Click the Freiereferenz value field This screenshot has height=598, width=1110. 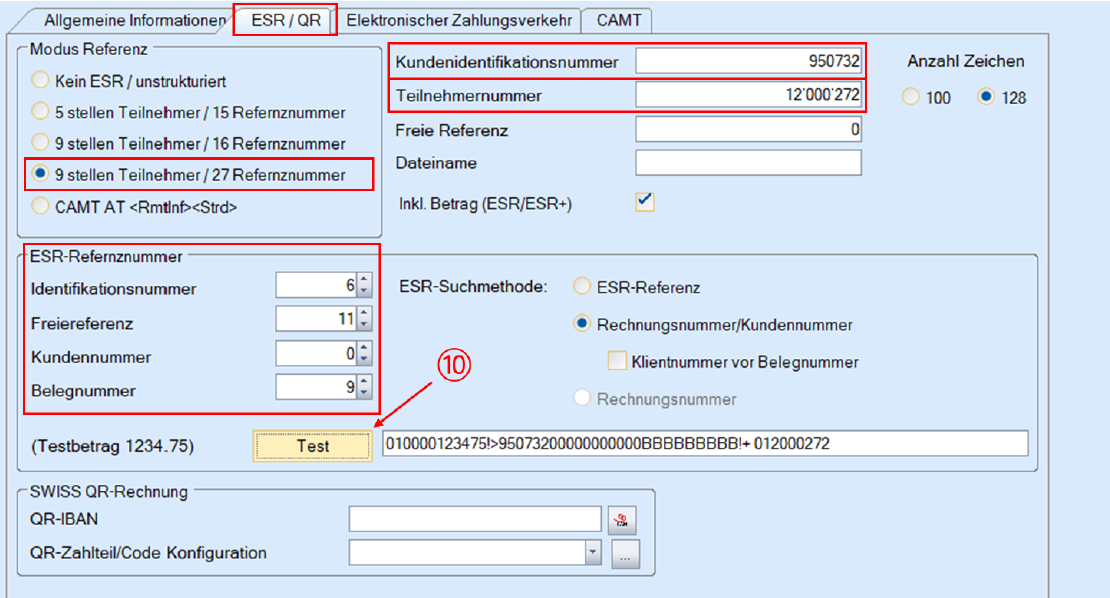coord(316,318)
